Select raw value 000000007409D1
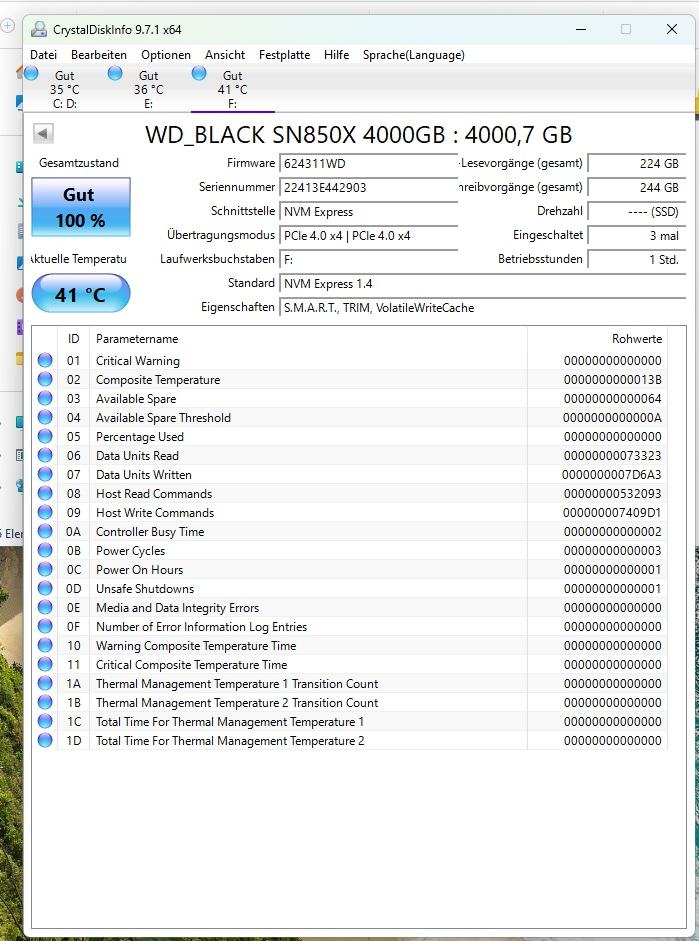699x941 pixels. pos(613,513)
